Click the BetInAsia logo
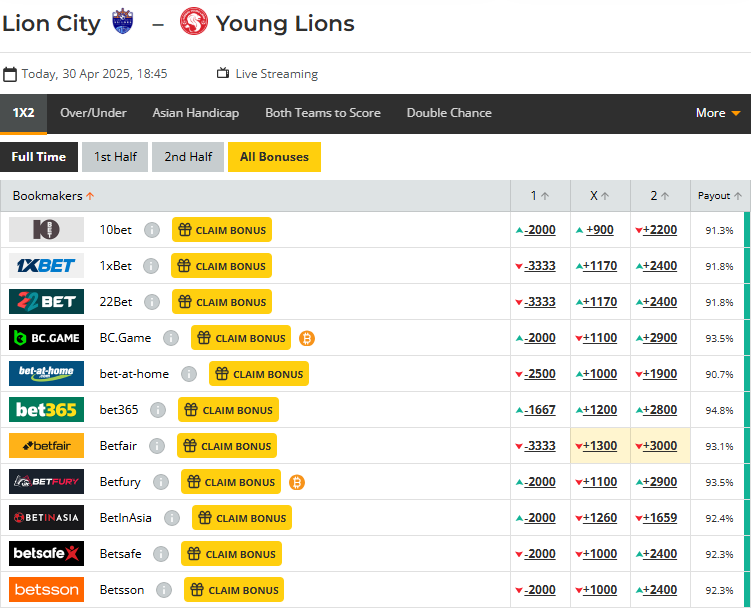The width and height of the screenshot is (751, 608). tap(46, 517)
